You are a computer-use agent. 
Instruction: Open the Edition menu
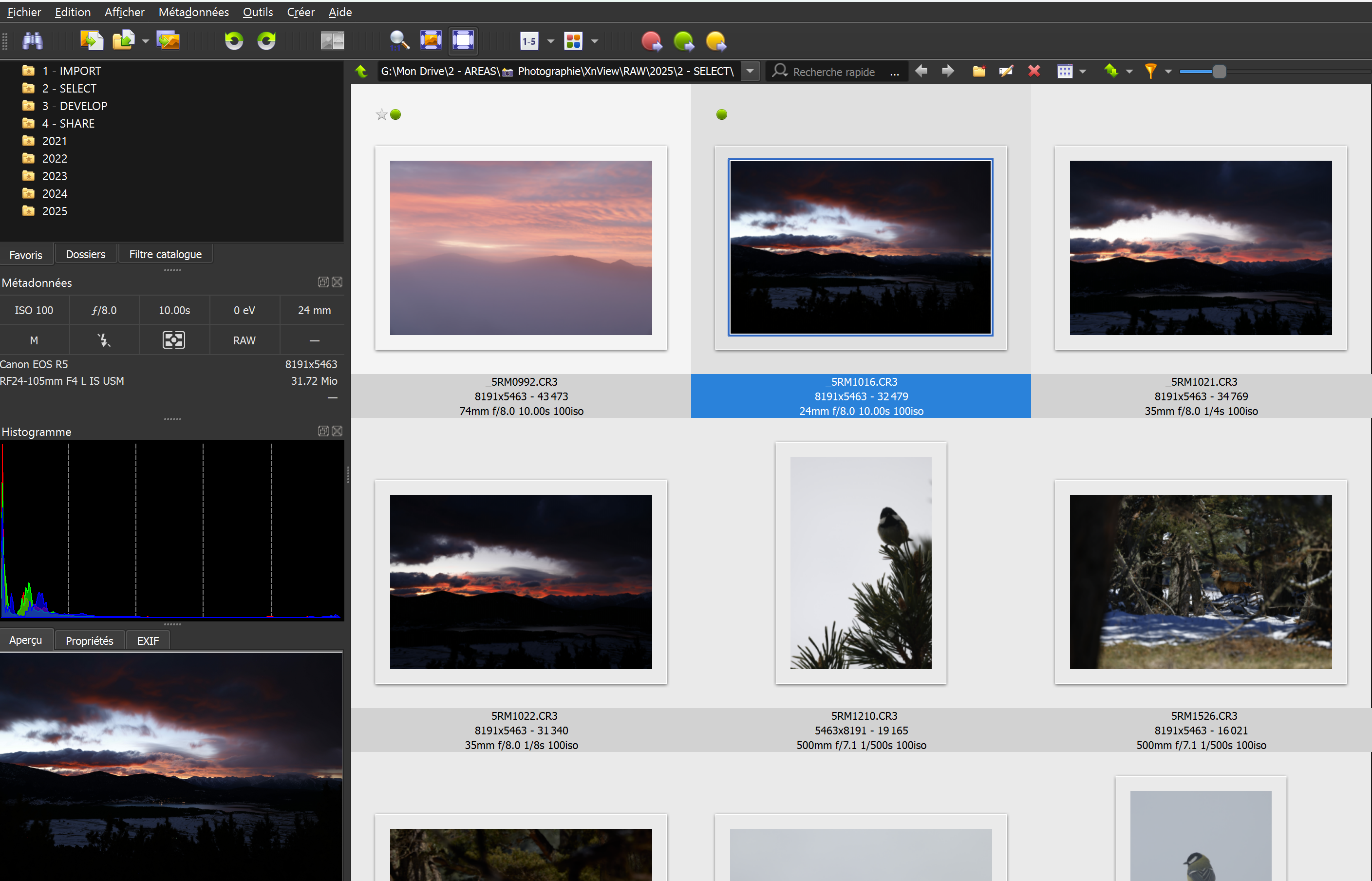(73, 12)
